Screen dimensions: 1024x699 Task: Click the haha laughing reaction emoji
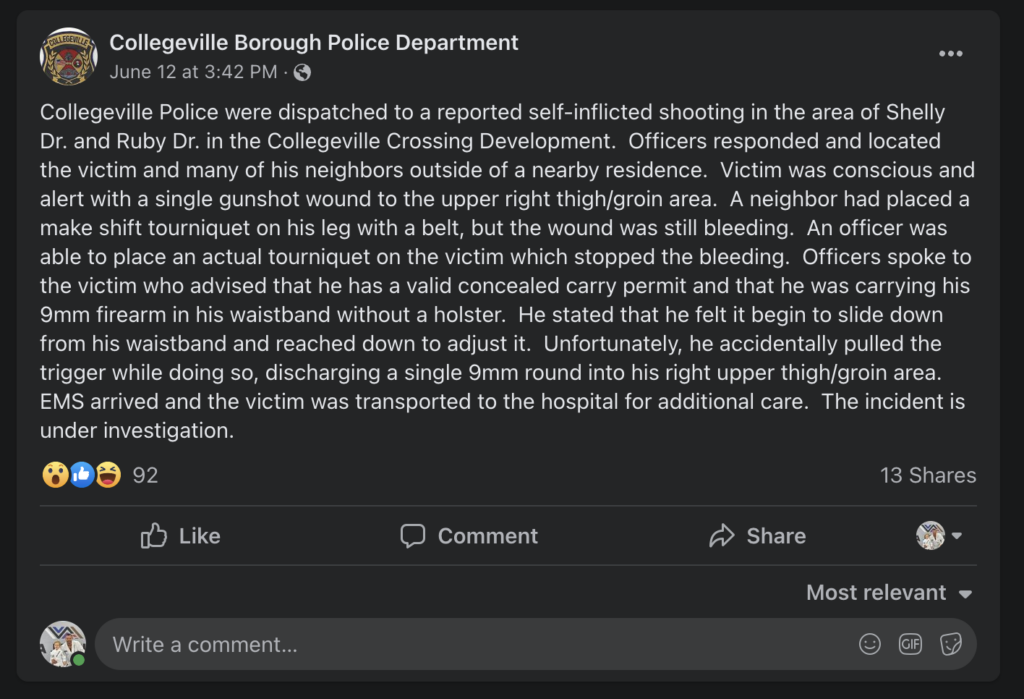pos(108,475)
